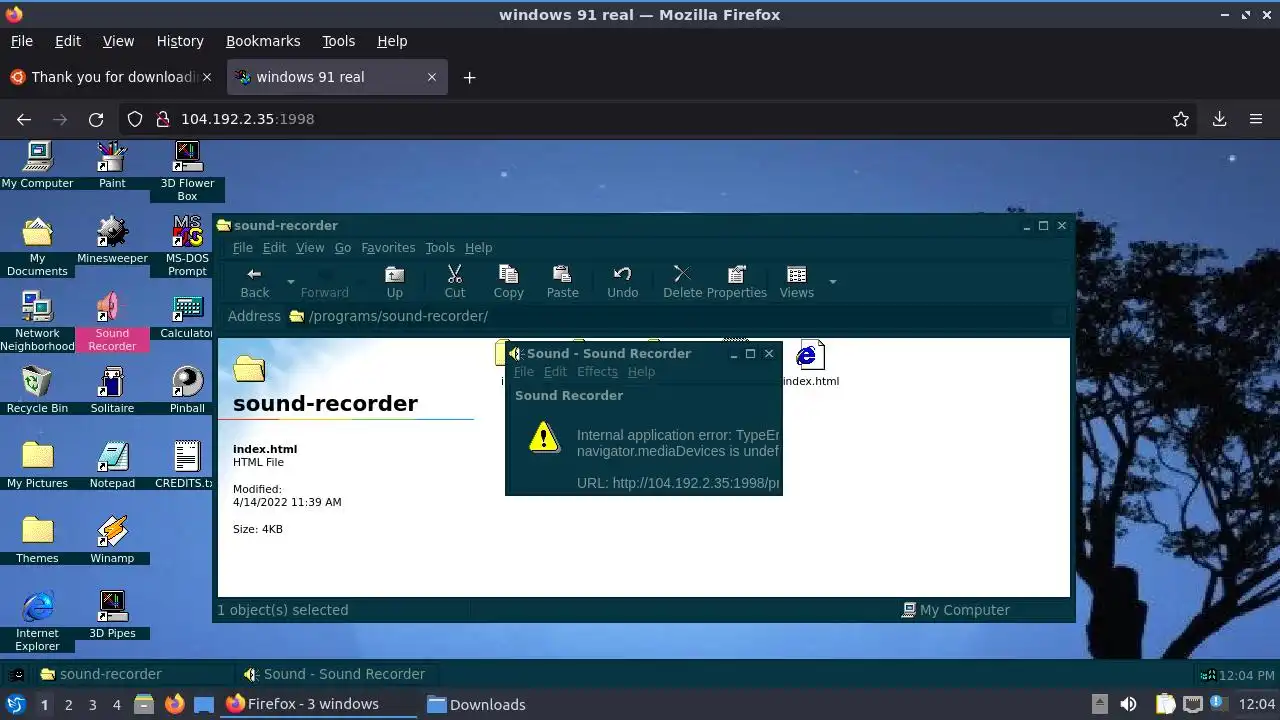The height and width of the screenshot is (720, 1280).
Task: Open Sound Recorder Effects menu
Action: 597,371
